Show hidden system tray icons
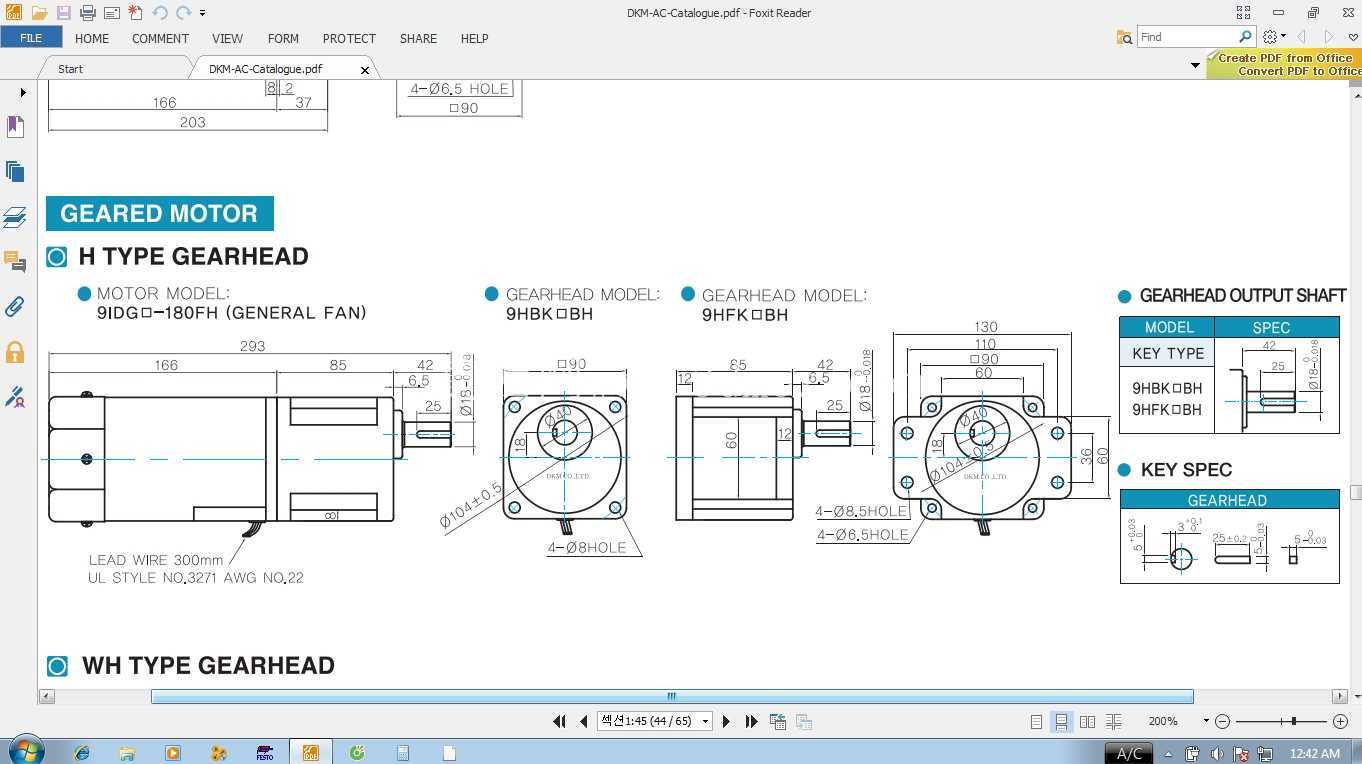This screenshot has height=764, width=1362. click(x=1168, y=753)
